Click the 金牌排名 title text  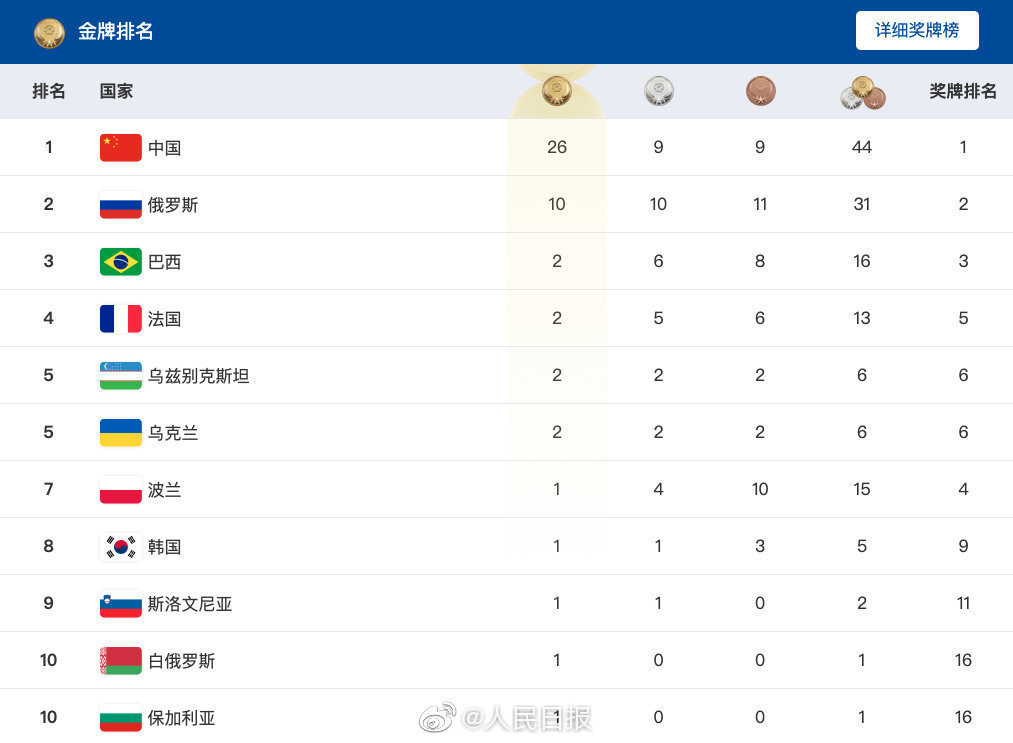116,31
